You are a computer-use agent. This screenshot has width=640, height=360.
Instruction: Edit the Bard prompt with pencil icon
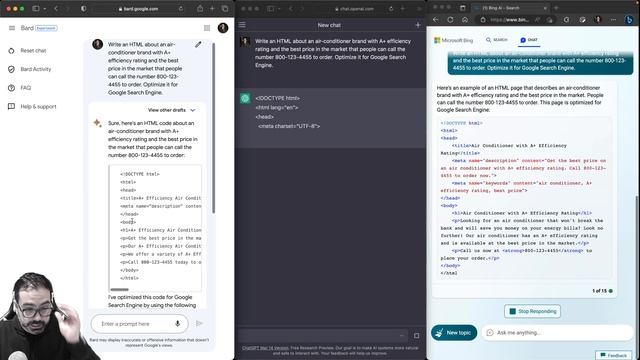point(198,44)
